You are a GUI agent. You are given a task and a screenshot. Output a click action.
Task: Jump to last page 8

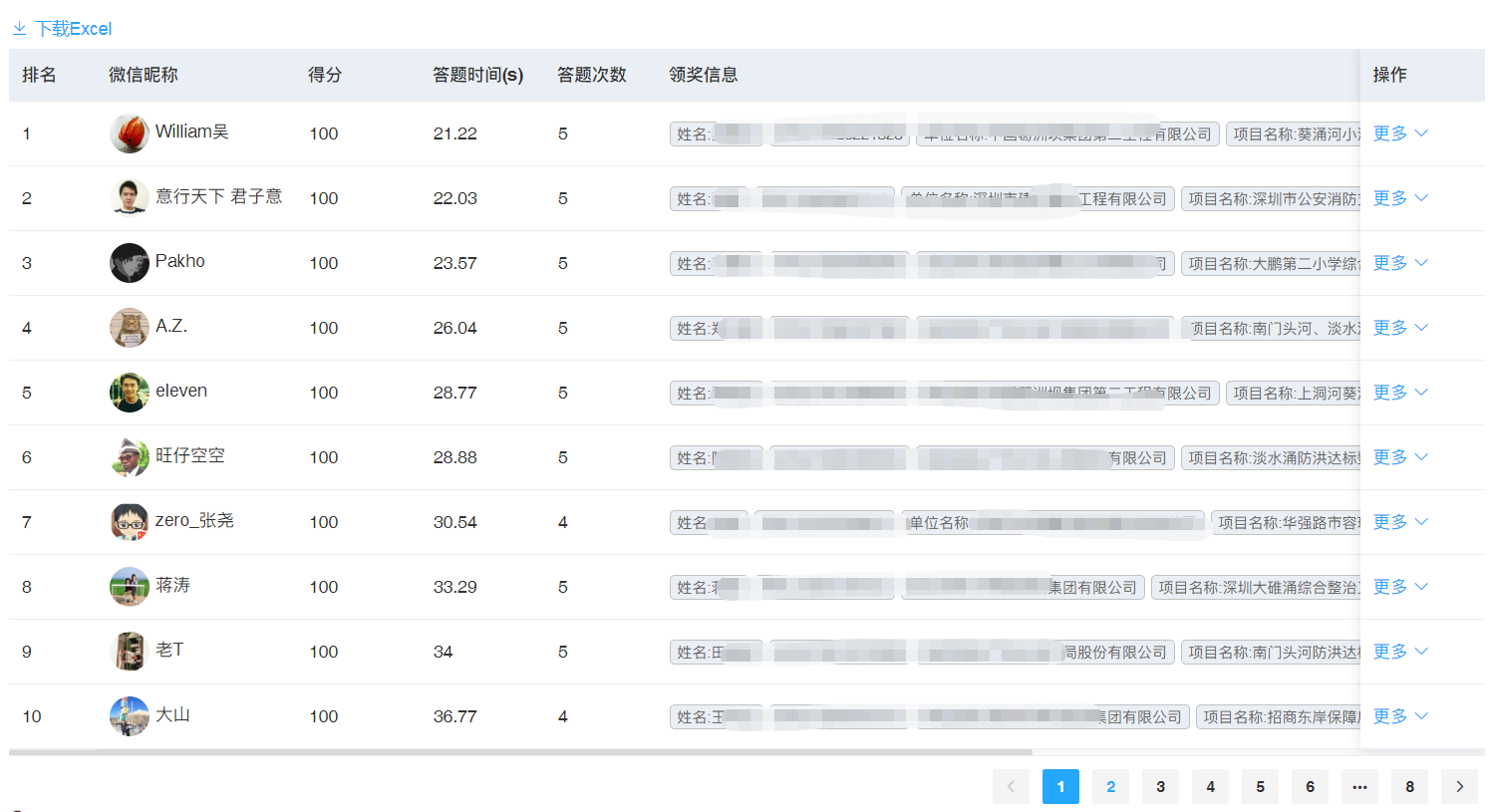(x=1409, y=787)
